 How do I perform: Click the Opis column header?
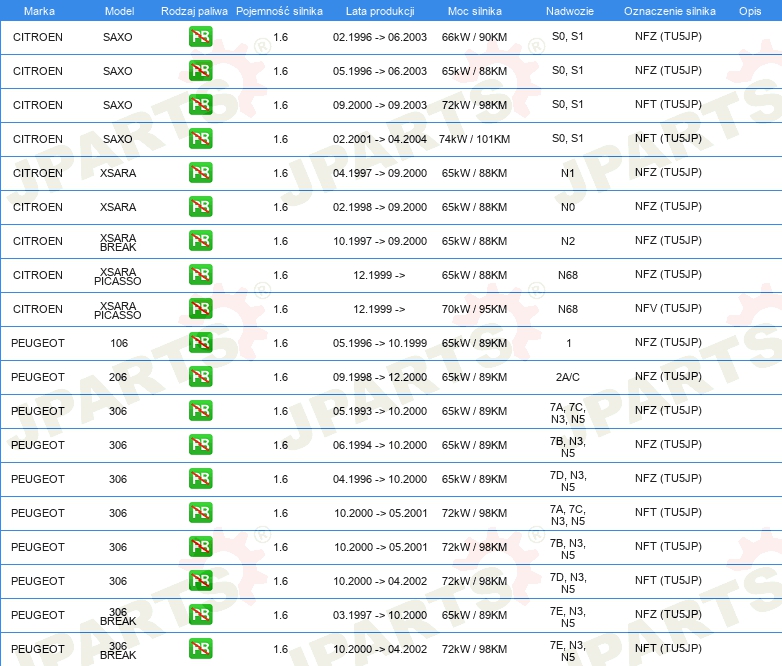click(750, 11)
